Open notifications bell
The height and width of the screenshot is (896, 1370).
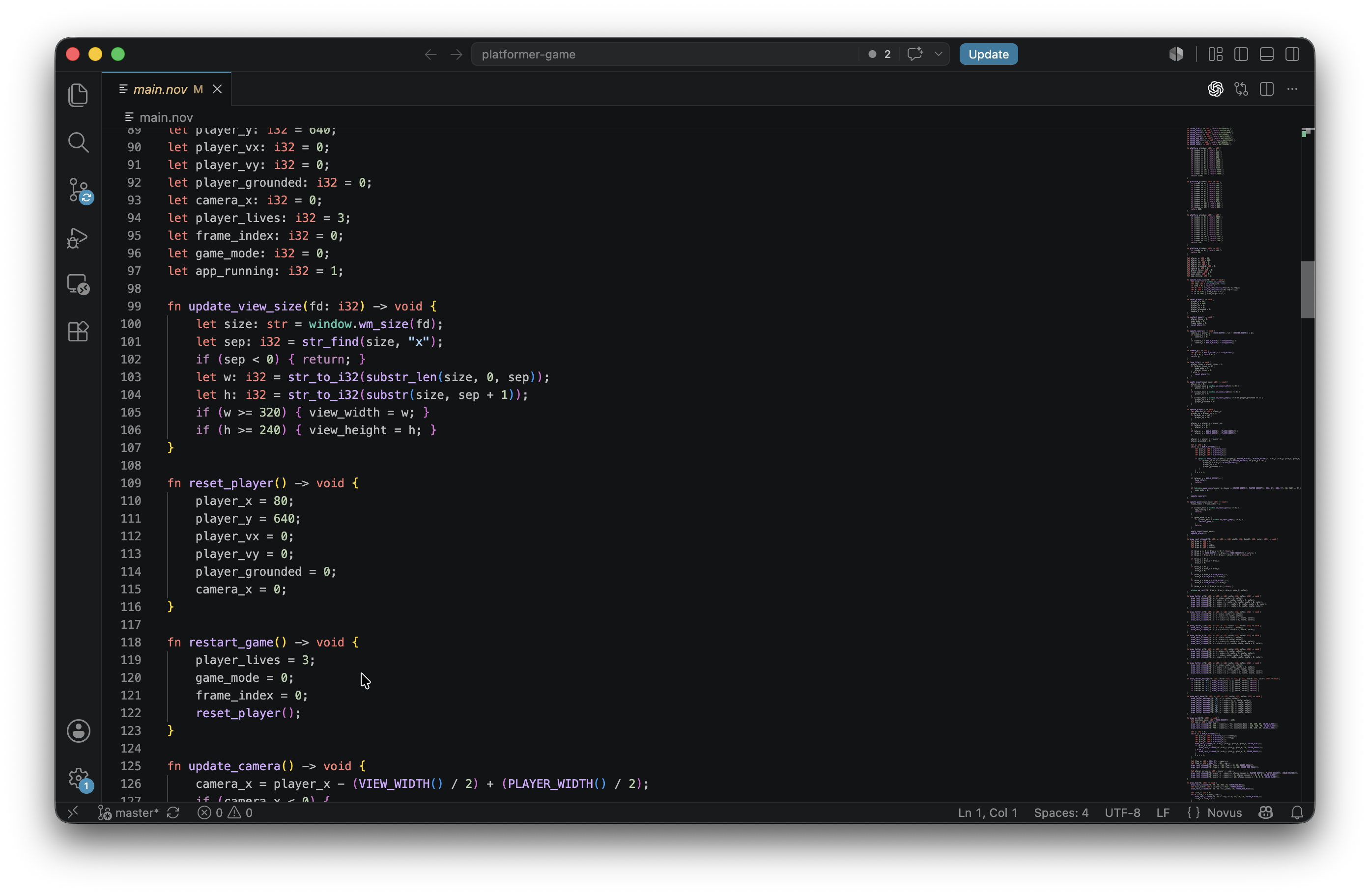pos(1297,812)
